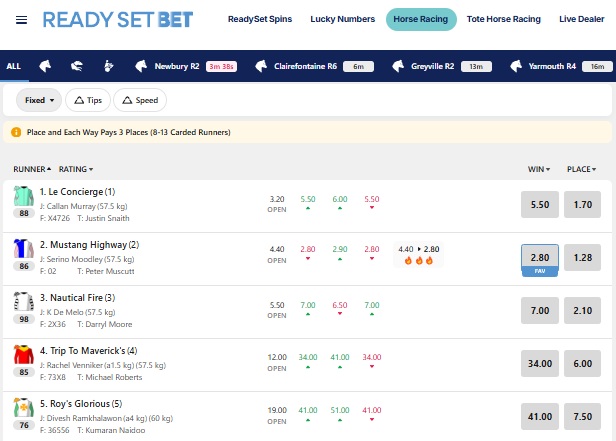The height and width of the screenshot is (441, 616).
Task: Select Le Concierge place odds 1.70
Action: tap(582, 205)
